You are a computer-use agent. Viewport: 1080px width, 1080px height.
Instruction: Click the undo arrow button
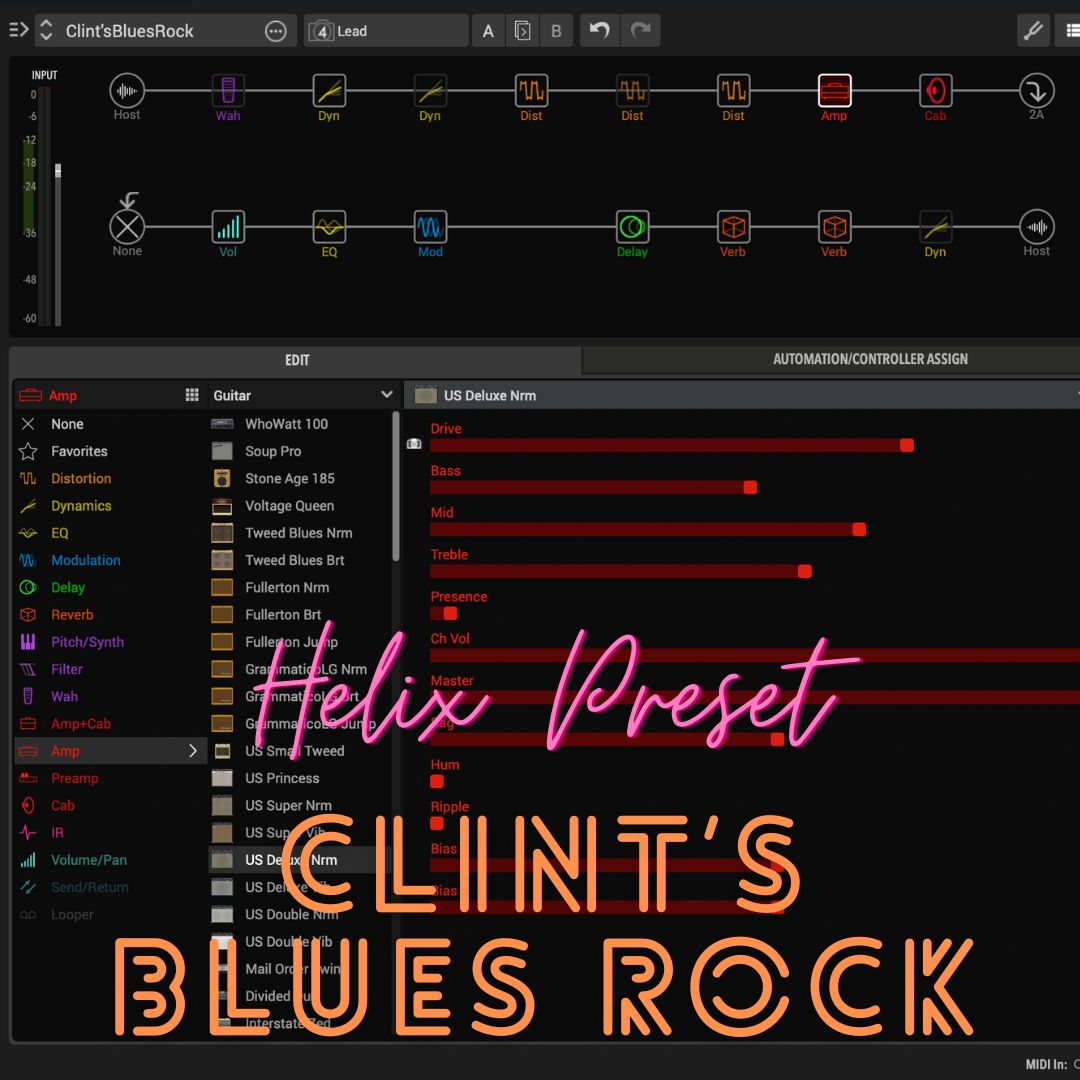point(599,30)
